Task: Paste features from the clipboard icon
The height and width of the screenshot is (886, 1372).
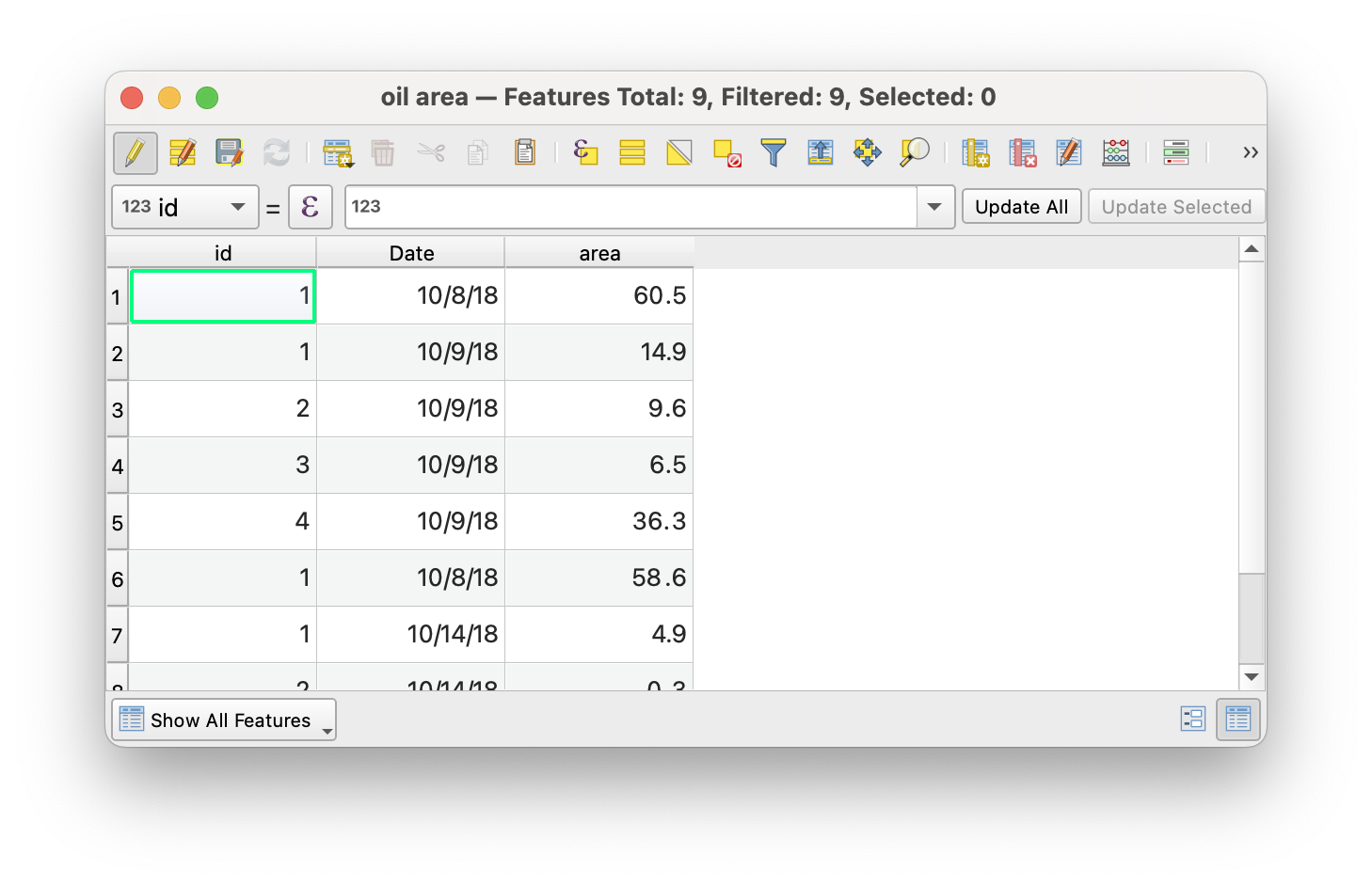Action: pos(525,152)
